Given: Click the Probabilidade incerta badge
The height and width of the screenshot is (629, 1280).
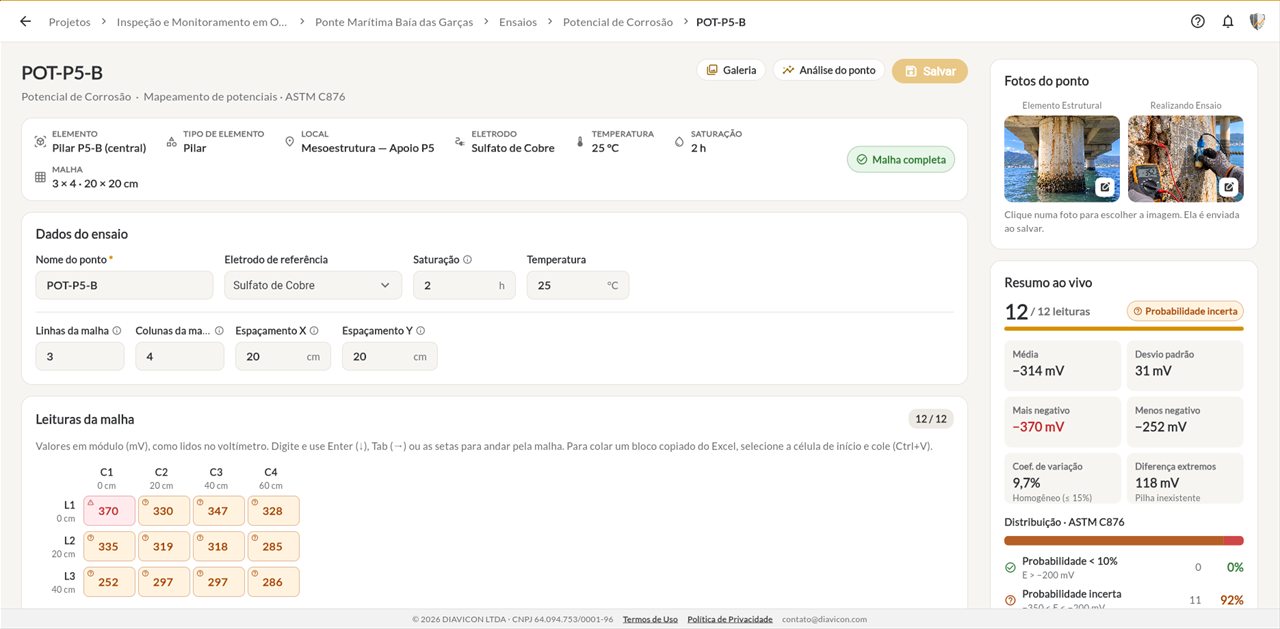Looking at the screenshot, I should coord(1185,311).
